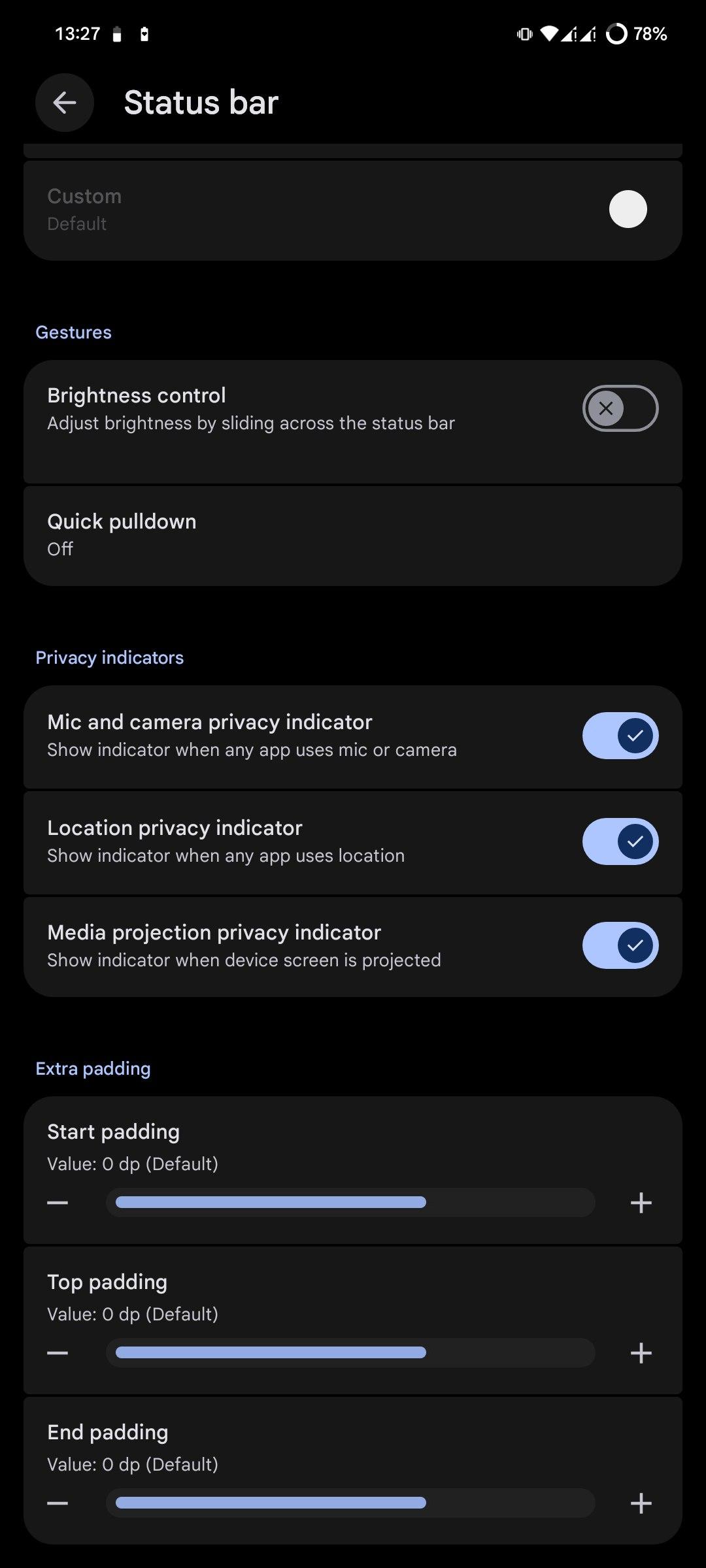
Task: Tap the battery percentage indicator
Action: coord(650,34)
